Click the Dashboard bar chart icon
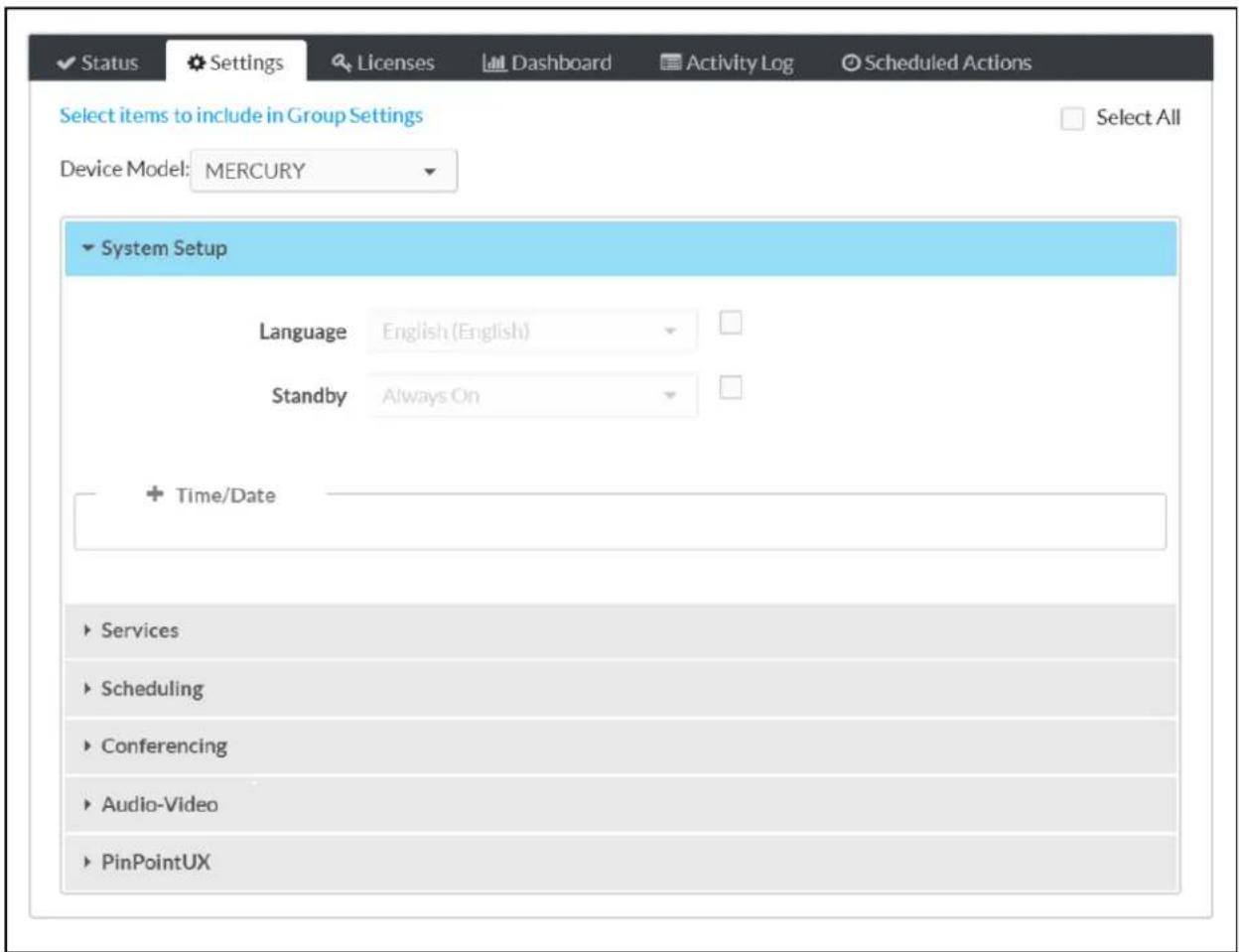The height and width of the screenshot is (952, 1239). 494,63
